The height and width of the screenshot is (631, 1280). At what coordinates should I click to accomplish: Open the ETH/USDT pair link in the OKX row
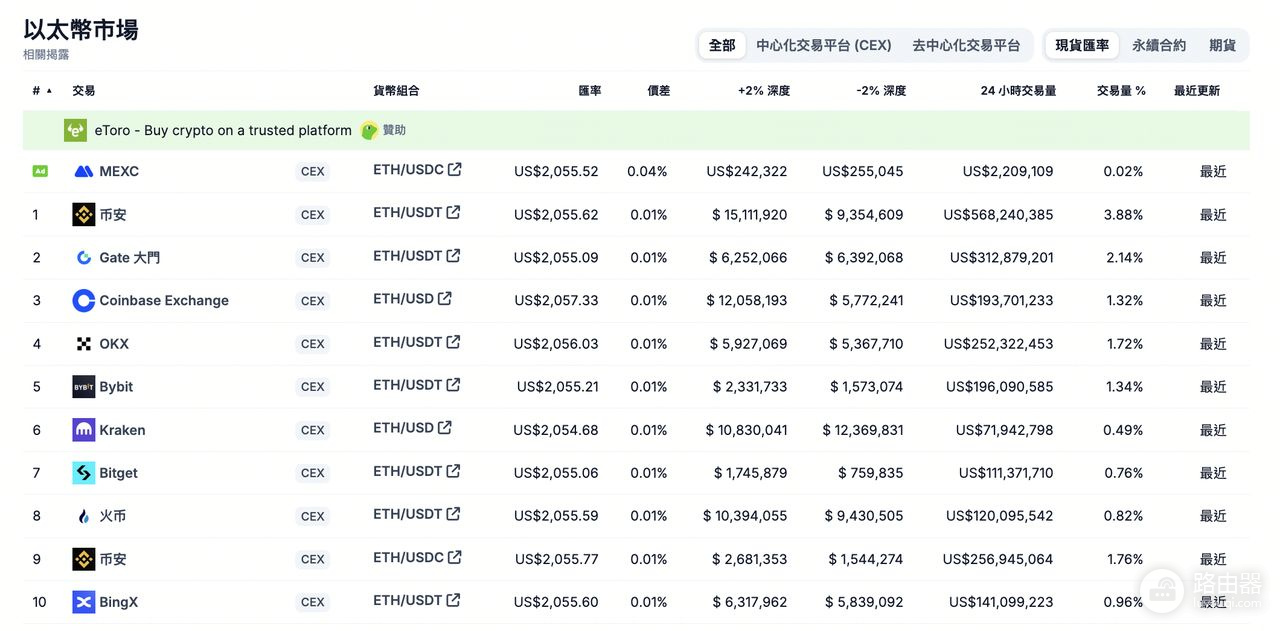click(x=407, y=341)
